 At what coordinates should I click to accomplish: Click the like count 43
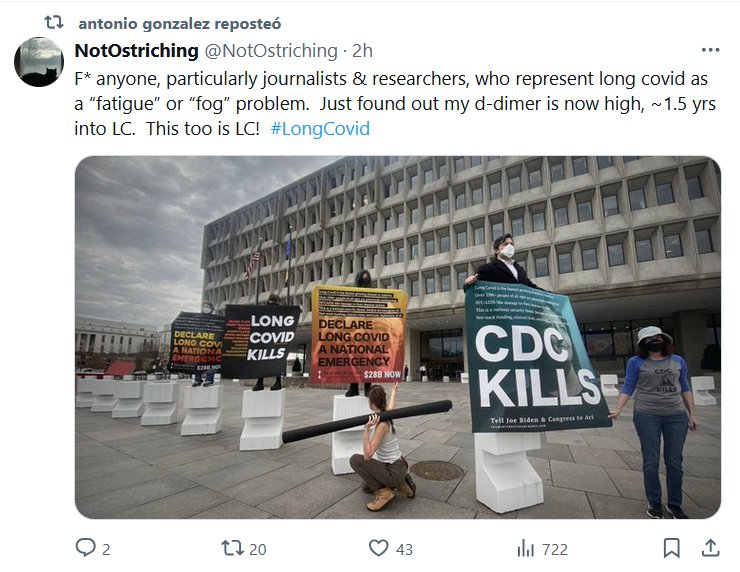(x=404, y=549)
